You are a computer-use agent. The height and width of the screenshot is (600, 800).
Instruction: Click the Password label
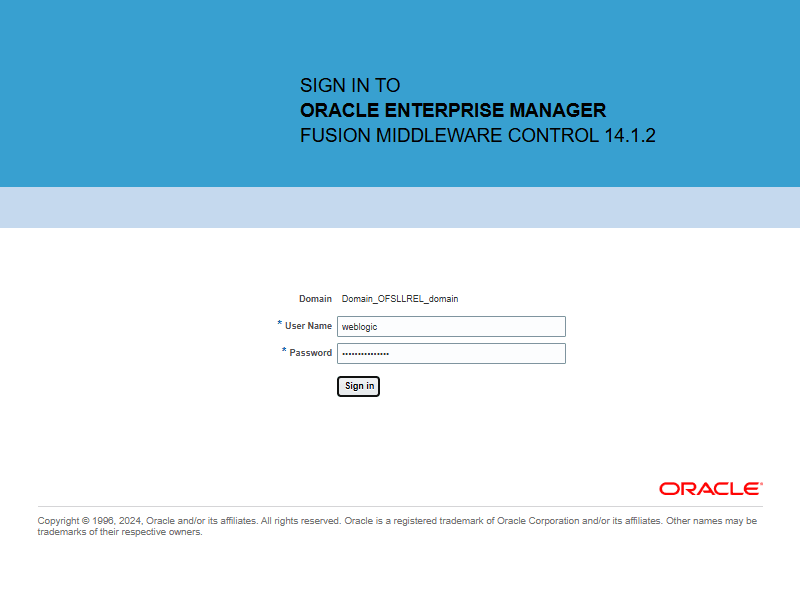coord(310,353)
